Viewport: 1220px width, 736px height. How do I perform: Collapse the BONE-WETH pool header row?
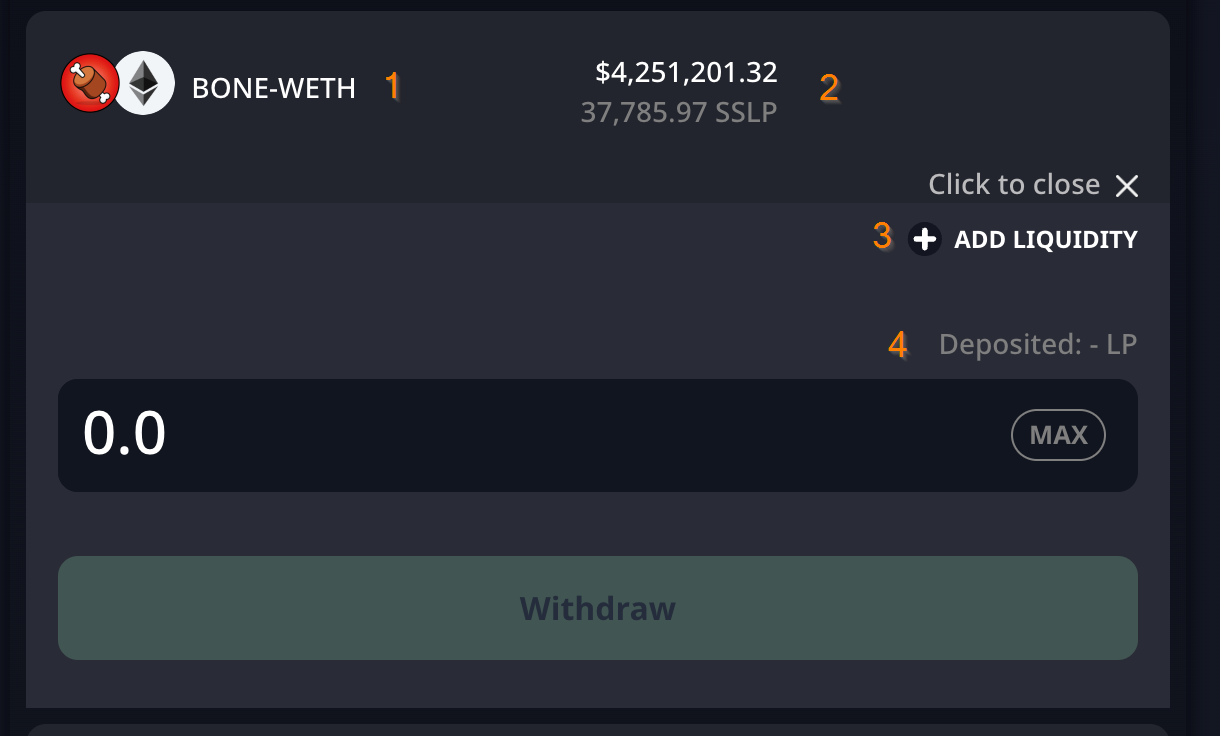pos(480,140)
